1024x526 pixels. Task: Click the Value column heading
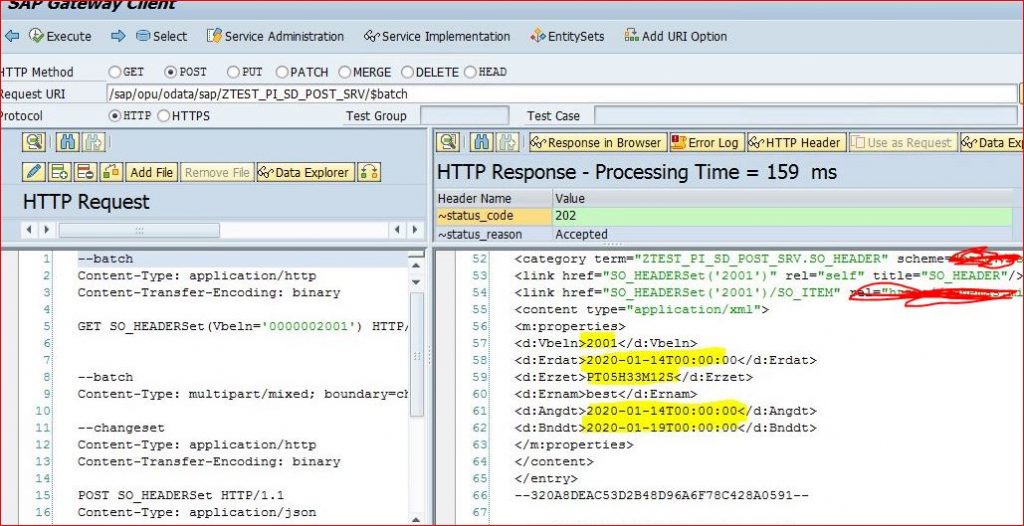782,199
